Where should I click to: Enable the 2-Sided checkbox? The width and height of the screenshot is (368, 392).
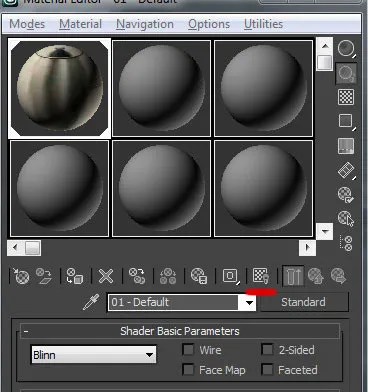267,350
